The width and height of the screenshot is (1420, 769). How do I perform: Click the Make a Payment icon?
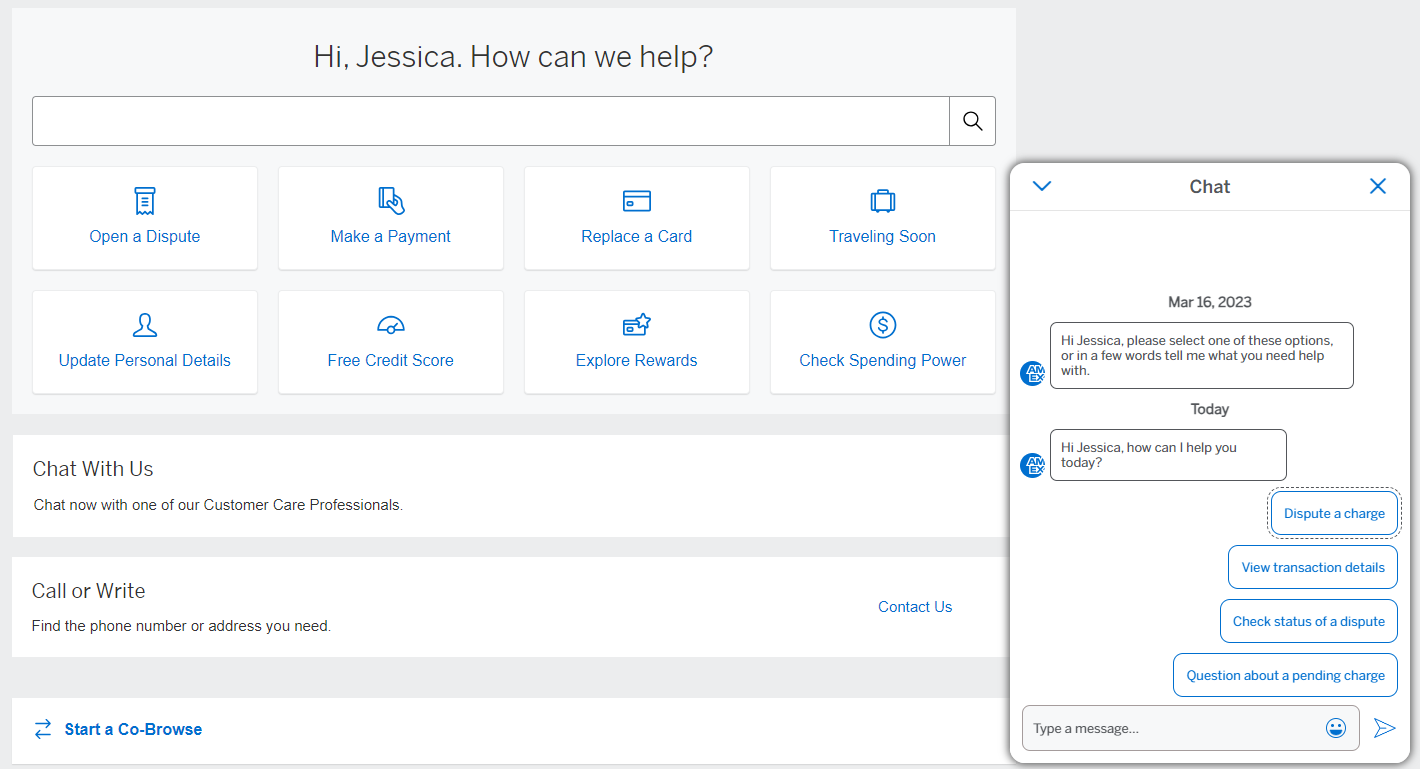tap(391, 201)
